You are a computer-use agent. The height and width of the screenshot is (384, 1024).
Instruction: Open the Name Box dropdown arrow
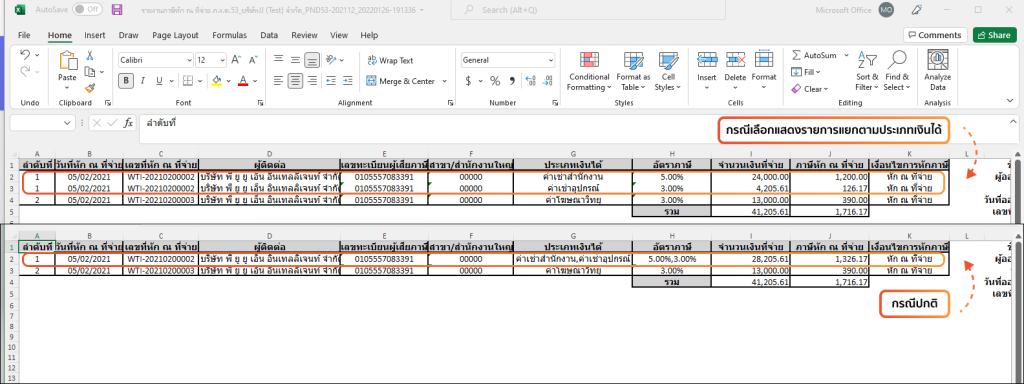tap(68, 123)
